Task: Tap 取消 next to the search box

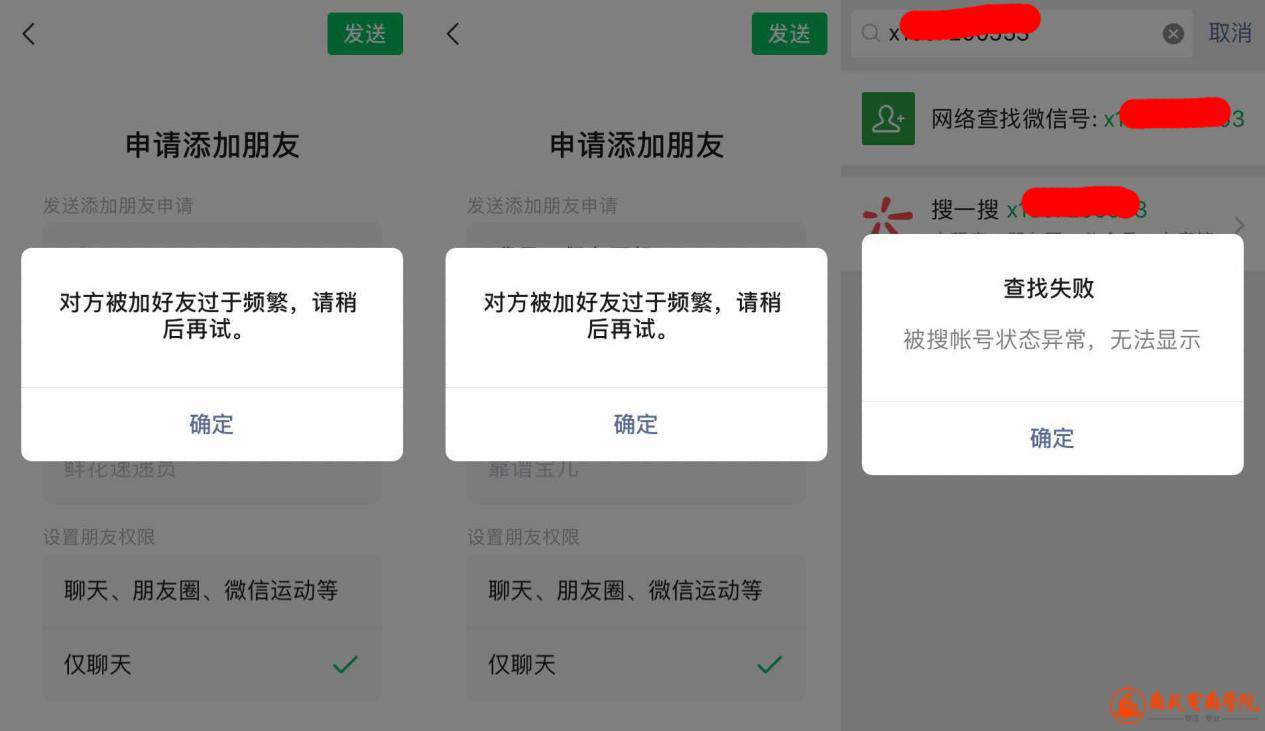Action: tap(1230, 33)
